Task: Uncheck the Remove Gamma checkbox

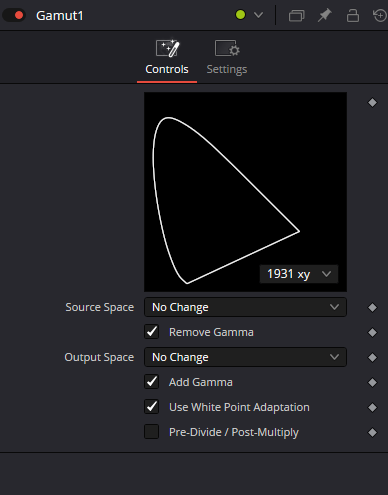Action: point(152,332)
